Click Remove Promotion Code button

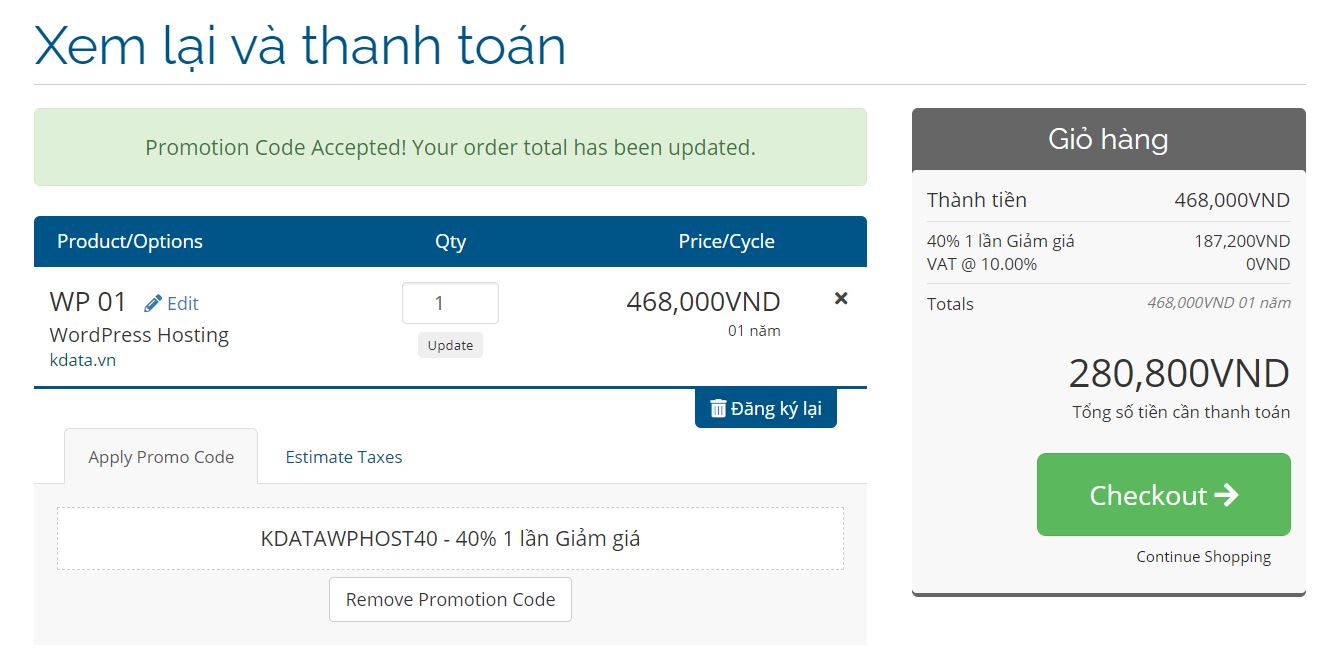tap(450, 599)
